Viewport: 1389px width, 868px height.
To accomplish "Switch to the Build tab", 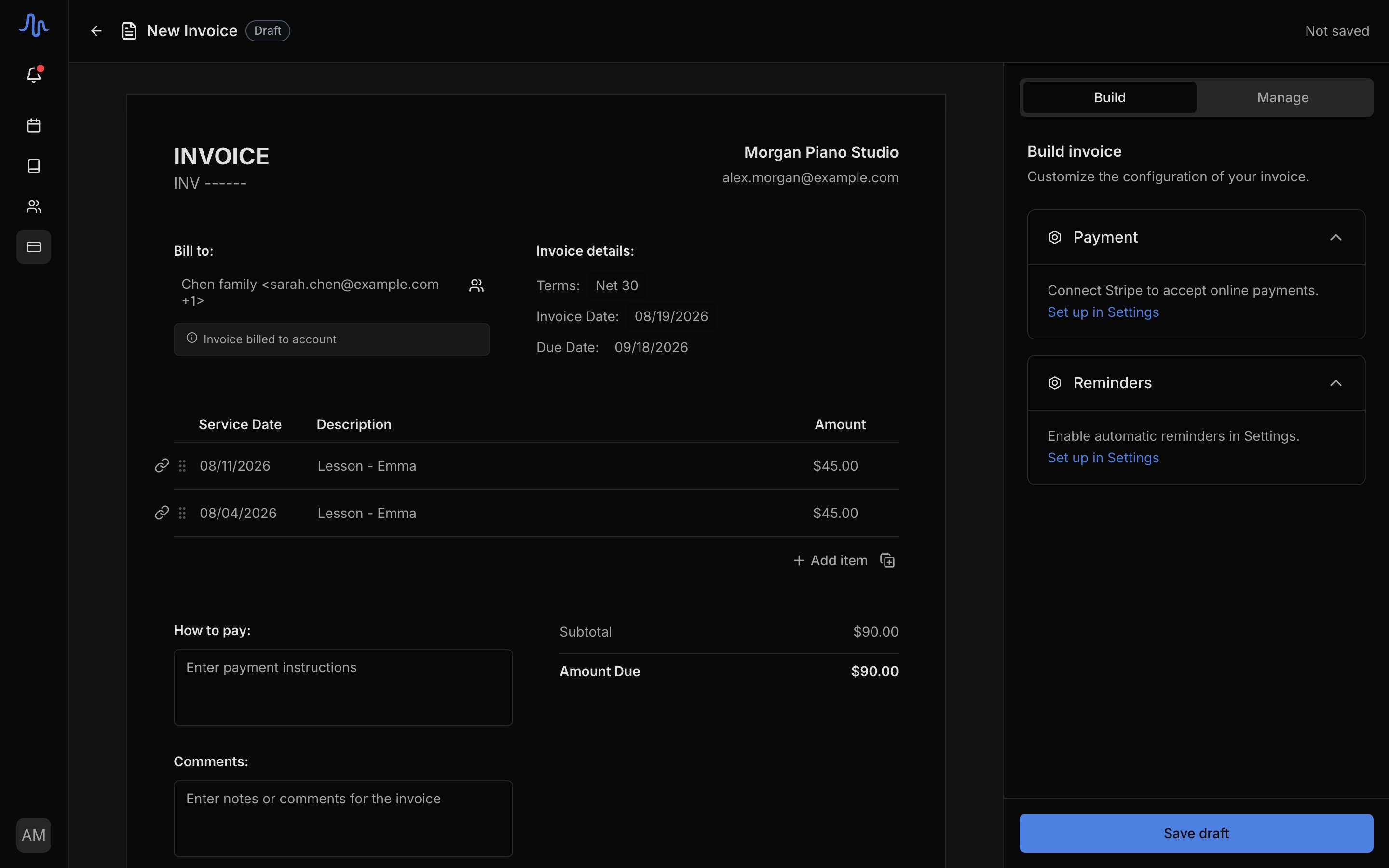I will pyautogui.click(x=1109, y=97).
